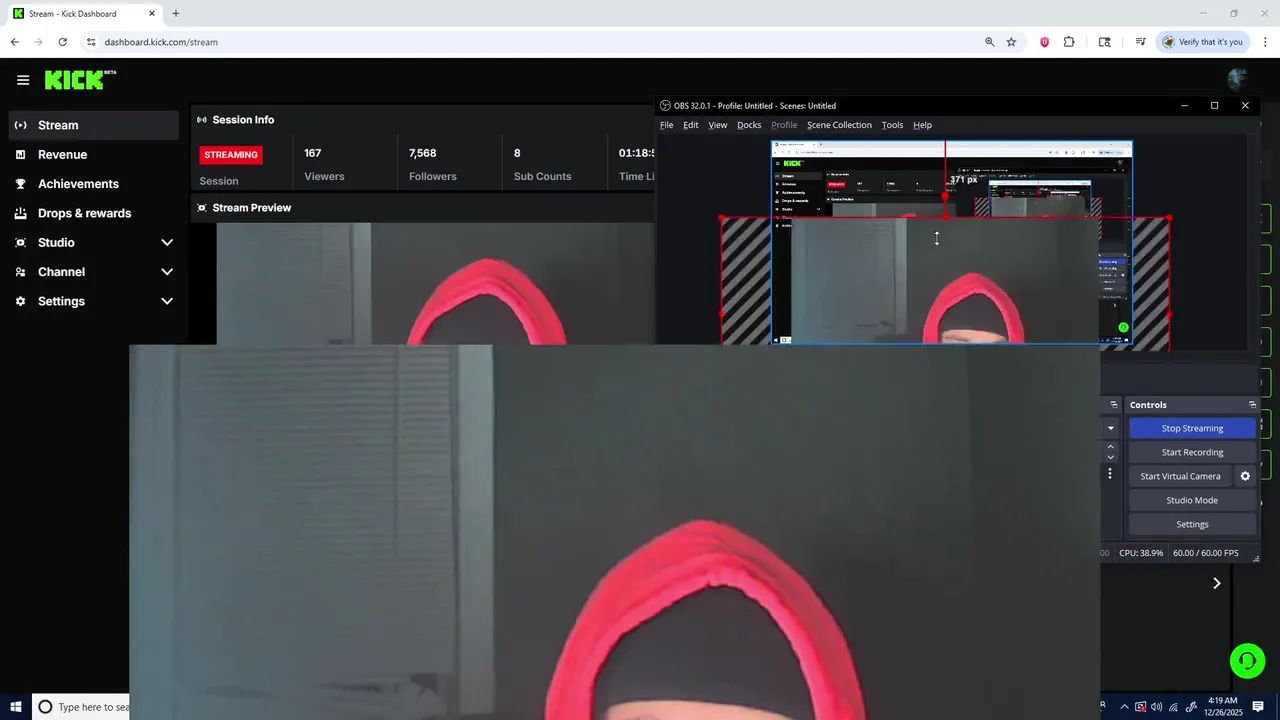The image size is (1280, 720).
Task: Open the OBS Edit menu
Action: pyautogui.click(x=690, y=125)
